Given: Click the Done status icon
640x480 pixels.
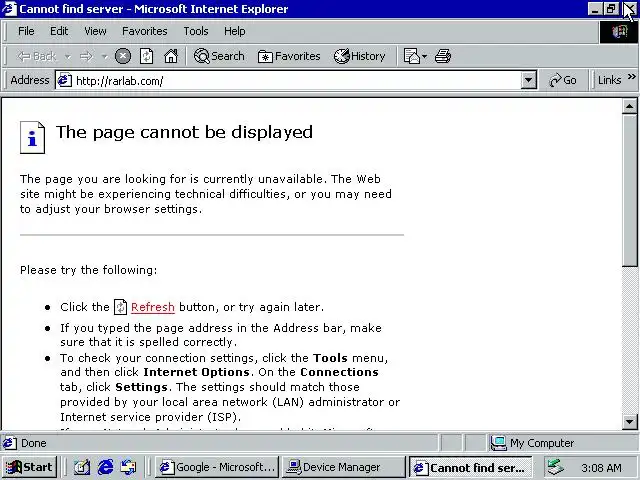Looking at the screenshot, I should coord(10,443).
